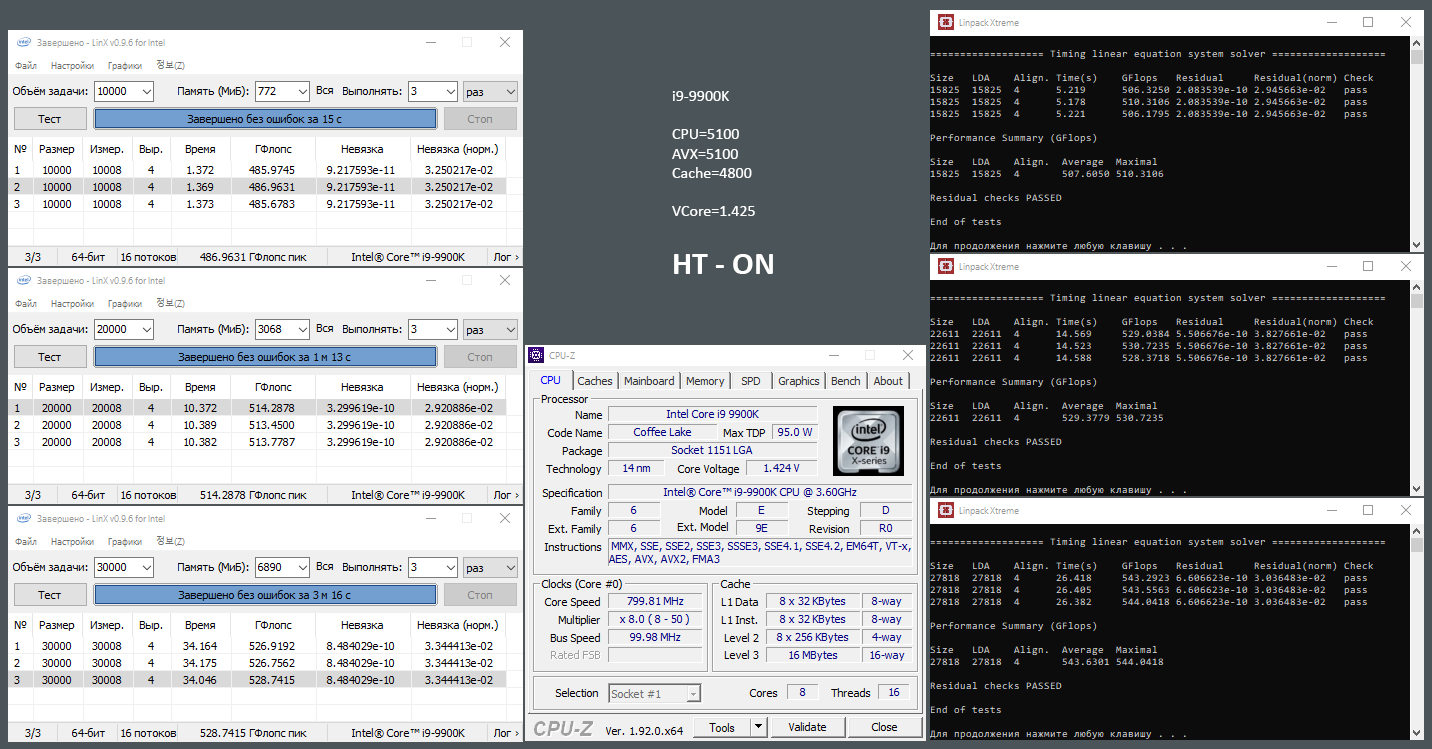Open Графики menu in the 20000-size LinX window
This screenshot has height=749, width=1432.
click(x=125, y=304)
